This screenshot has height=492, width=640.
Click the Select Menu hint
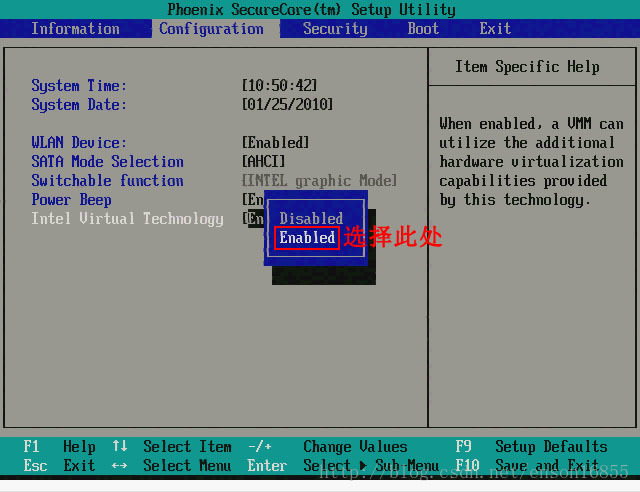point(172,465)
